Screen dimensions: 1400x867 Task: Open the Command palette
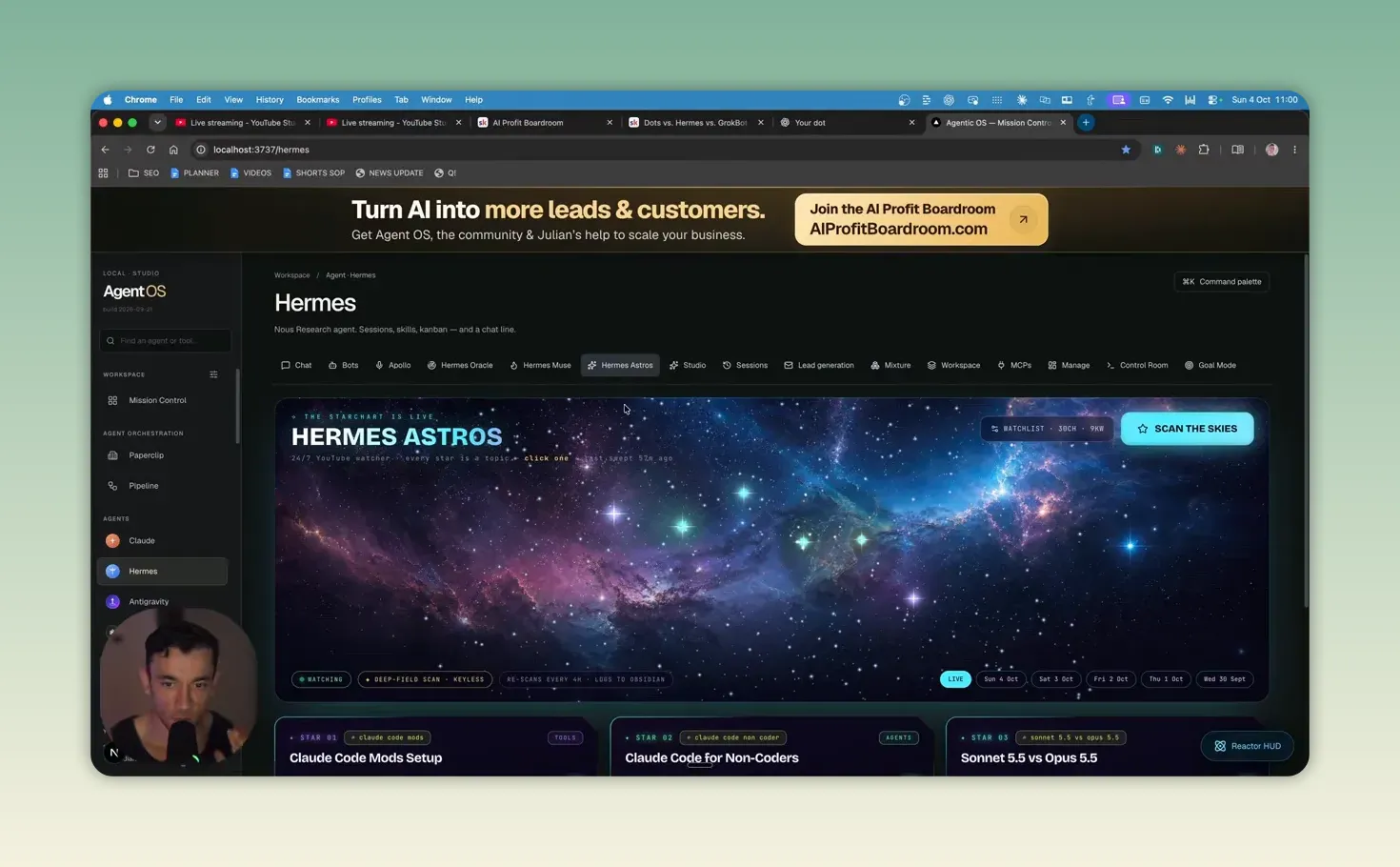[x=1222, y=282]
